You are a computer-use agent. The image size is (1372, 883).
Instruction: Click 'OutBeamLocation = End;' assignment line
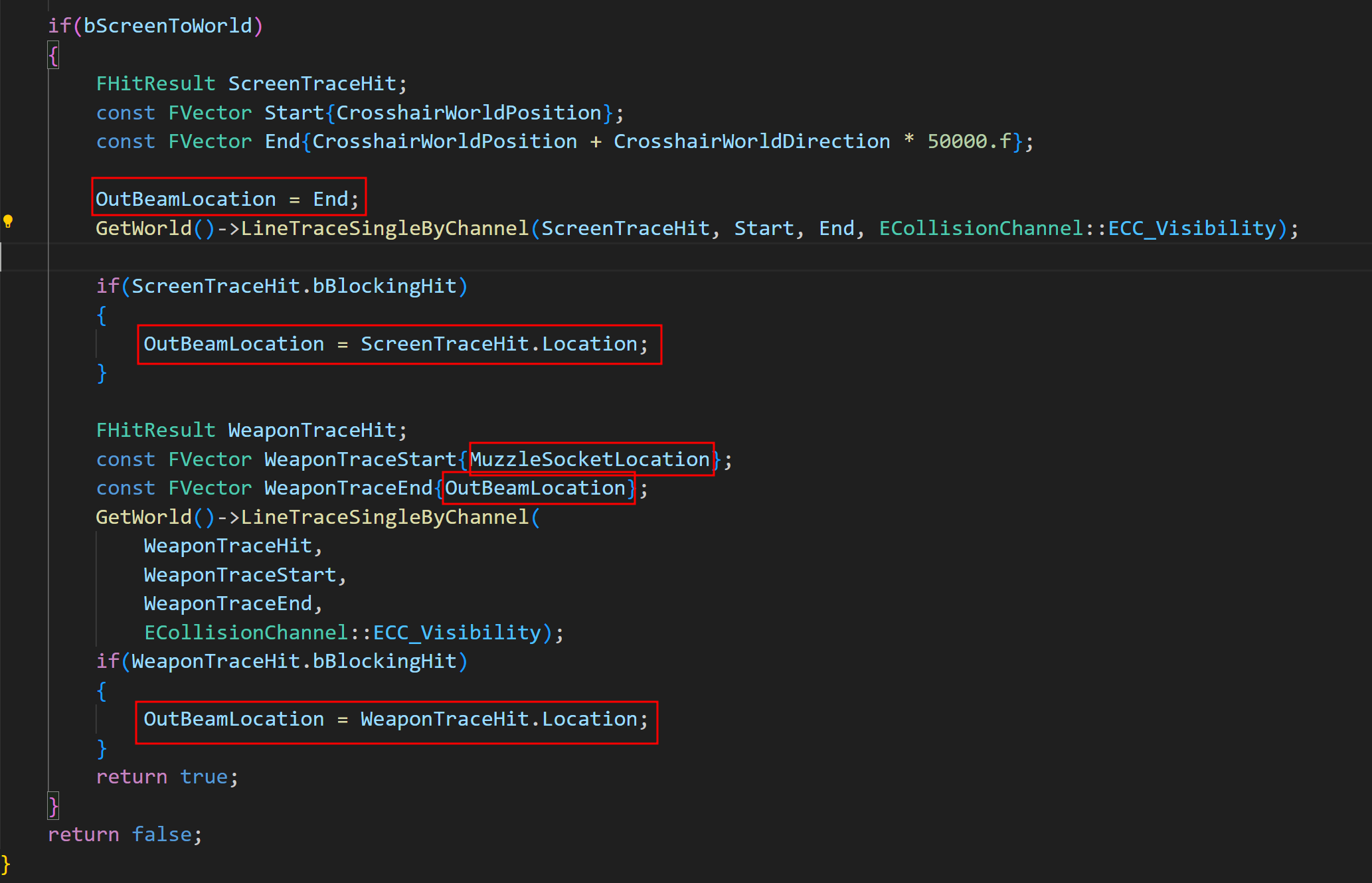[226, 199]
